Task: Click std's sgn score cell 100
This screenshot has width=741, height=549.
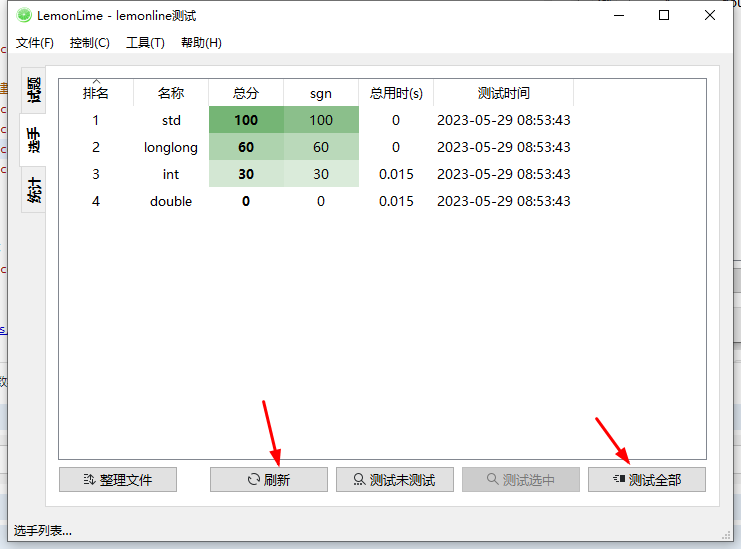Action: click(321, 120)
